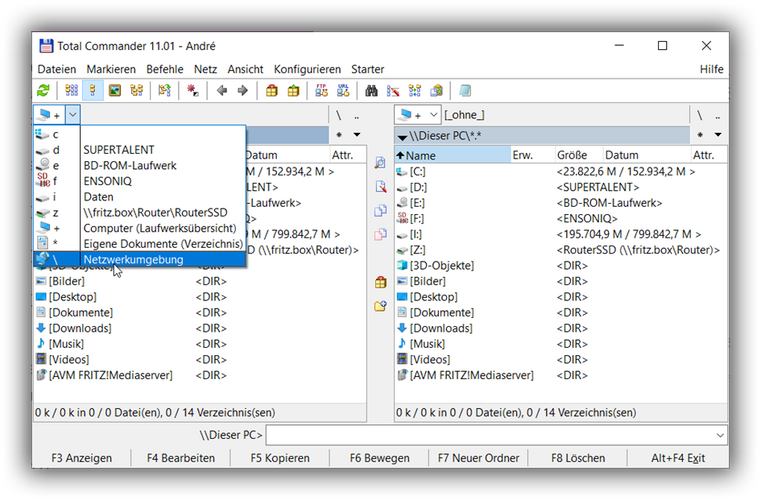Collapse the left panel drive dropdown arrow
761x500 pixels.
72,115
